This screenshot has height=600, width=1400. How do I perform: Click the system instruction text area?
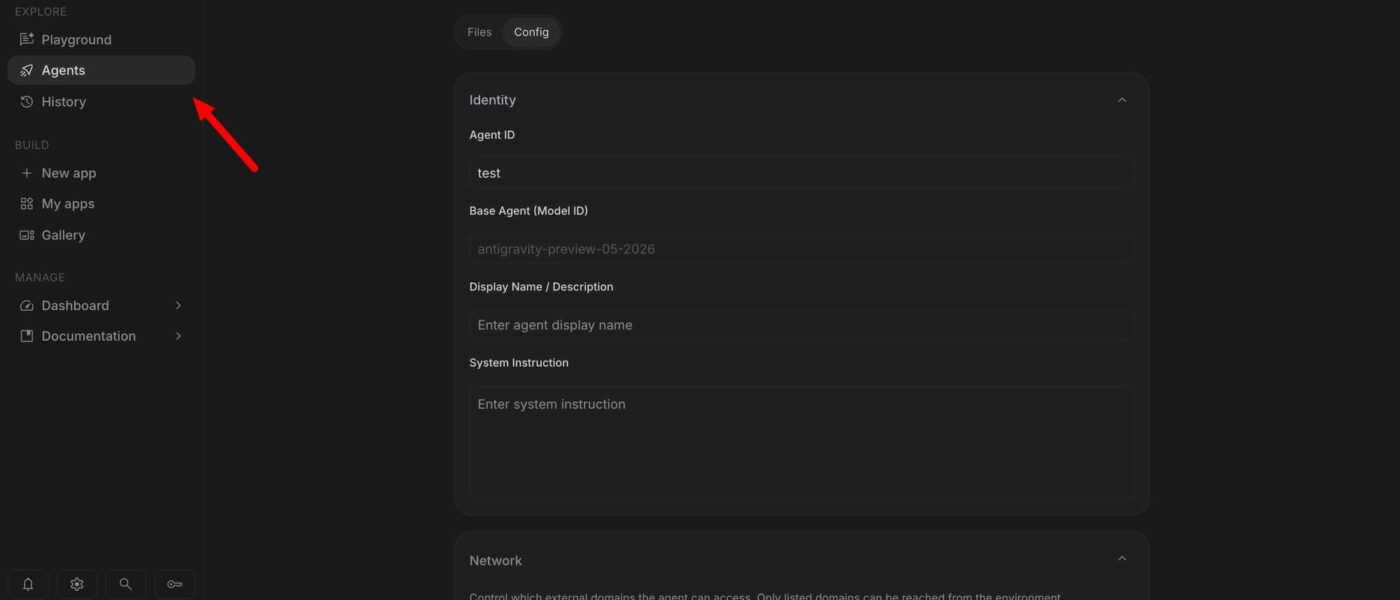[801, 443]
